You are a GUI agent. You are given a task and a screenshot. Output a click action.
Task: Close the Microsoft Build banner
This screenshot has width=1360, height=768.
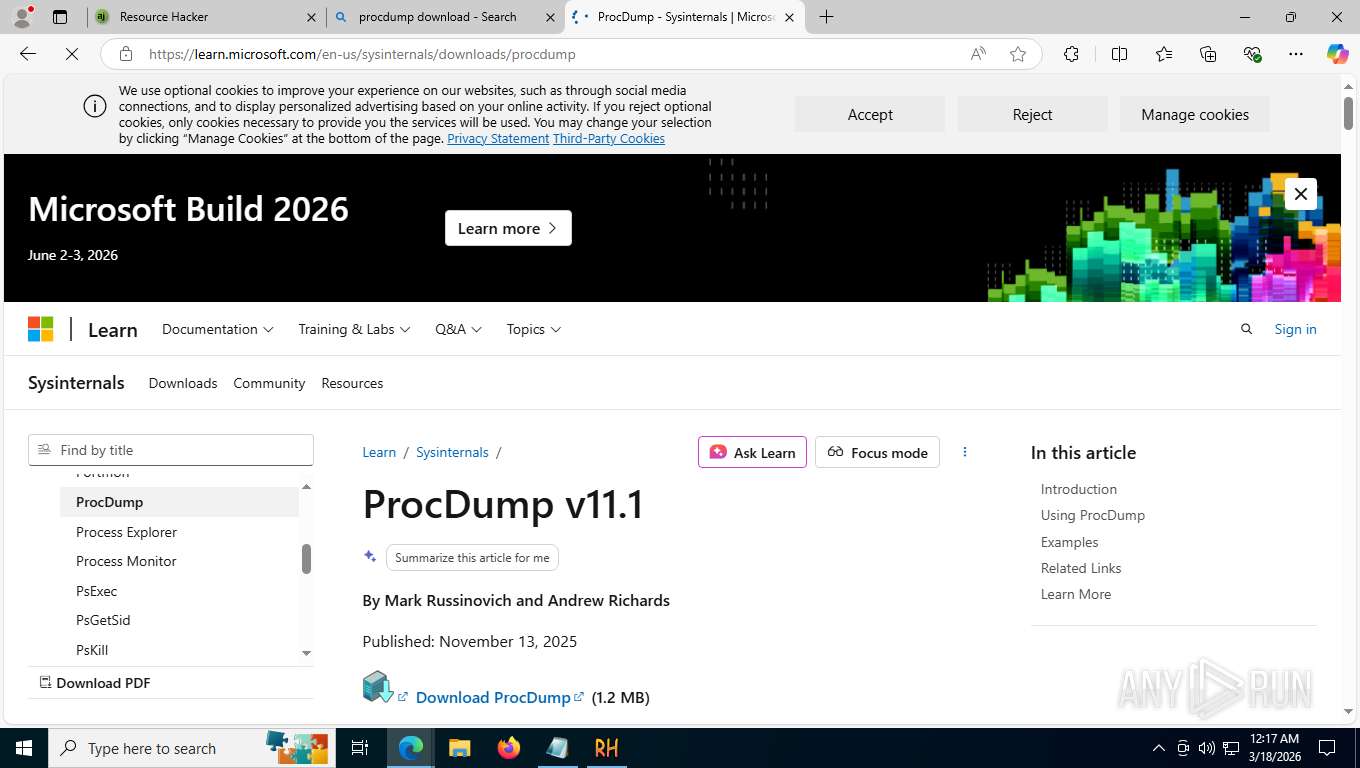(x=1300, y=194)
